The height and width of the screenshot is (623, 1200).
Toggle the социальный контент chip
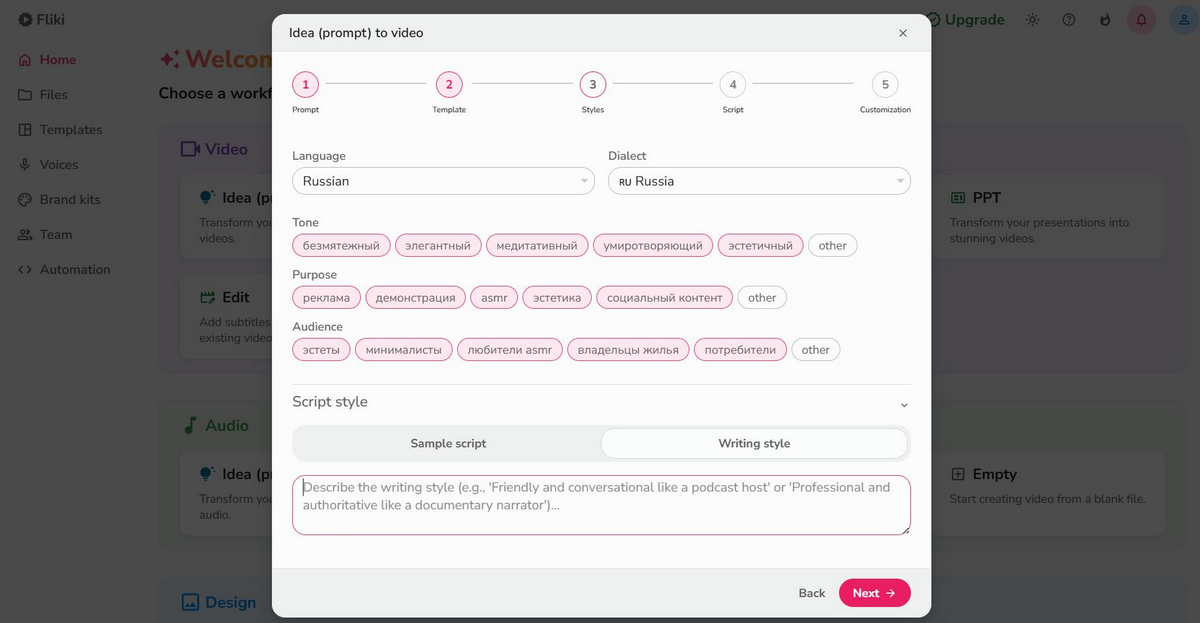point(665,297)
